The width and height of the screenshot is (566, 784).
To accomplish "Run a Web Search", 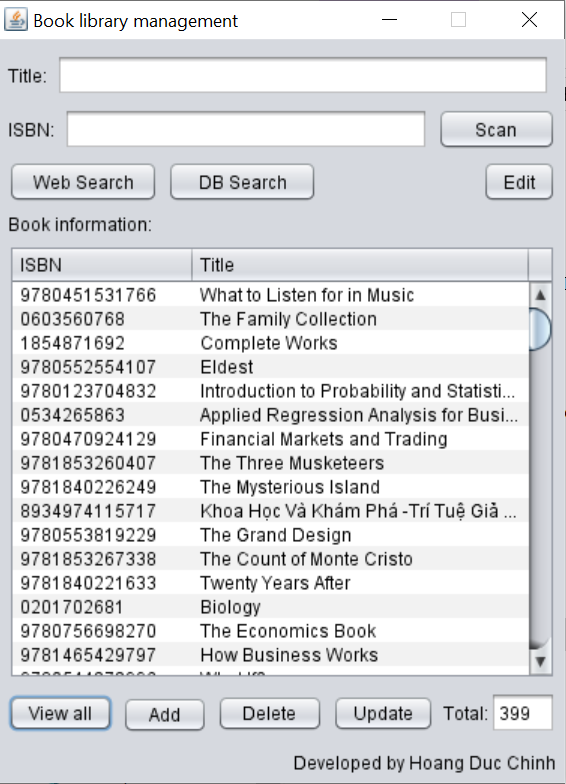I will [x=83, y=182].
